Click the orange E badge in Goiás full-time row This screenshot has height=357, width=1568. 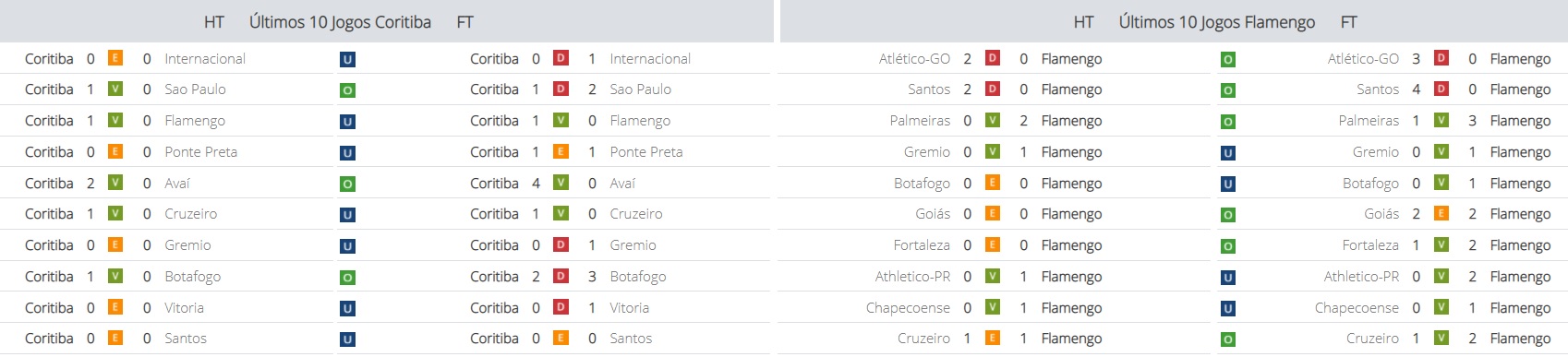click(x=1441, y=213)
